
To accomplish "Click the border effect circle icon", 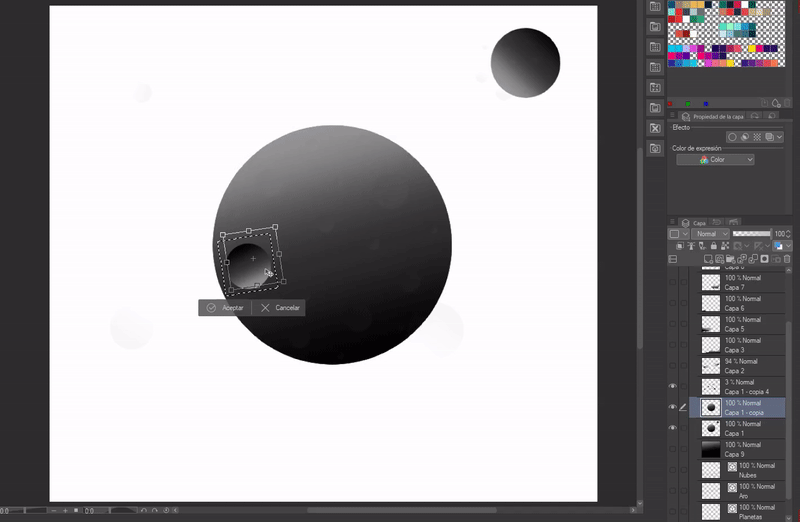I will tap(732, 137).
